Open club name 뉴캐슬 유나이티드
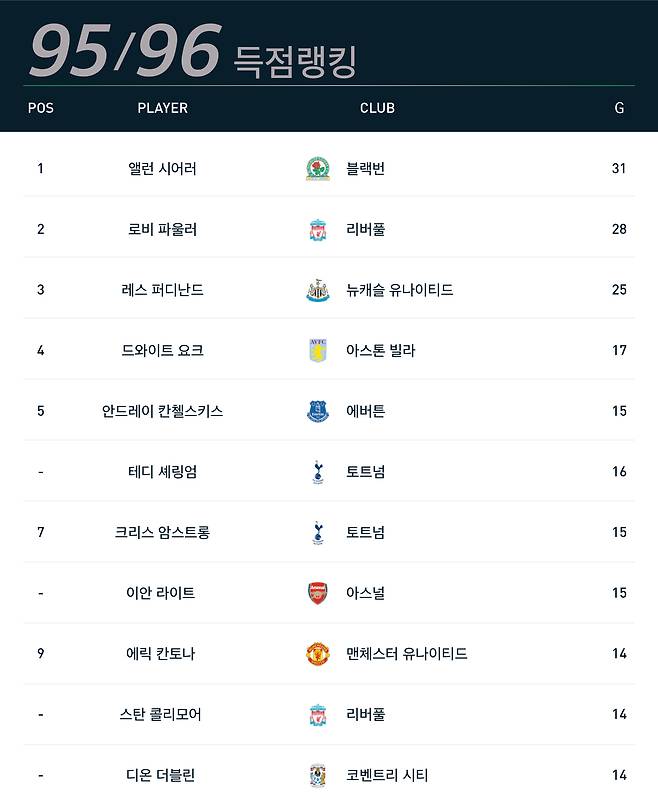 399,290
